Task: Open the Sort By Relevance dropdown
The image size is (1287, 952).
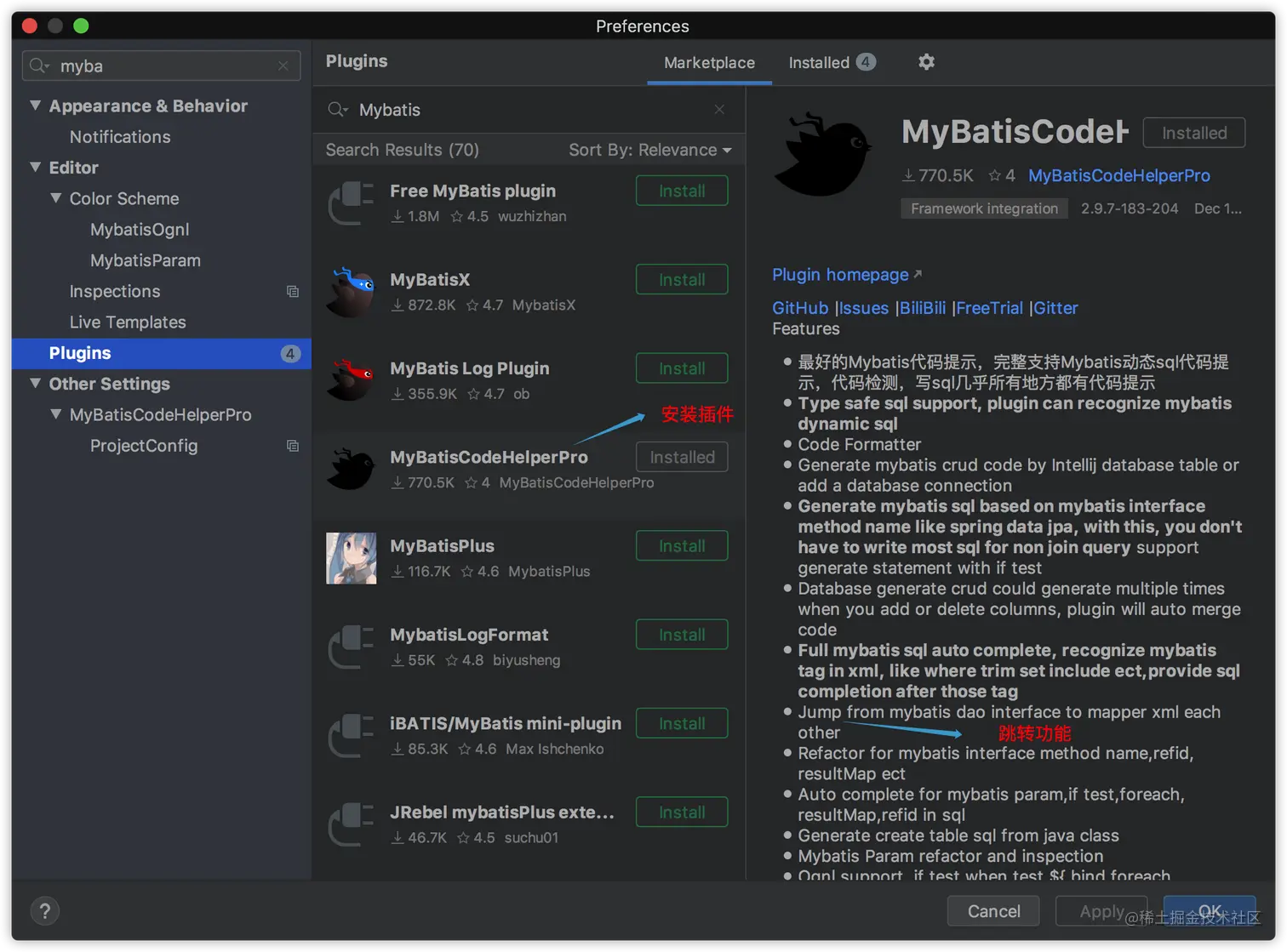Action: pyautogui.click(x=650, y=150)
